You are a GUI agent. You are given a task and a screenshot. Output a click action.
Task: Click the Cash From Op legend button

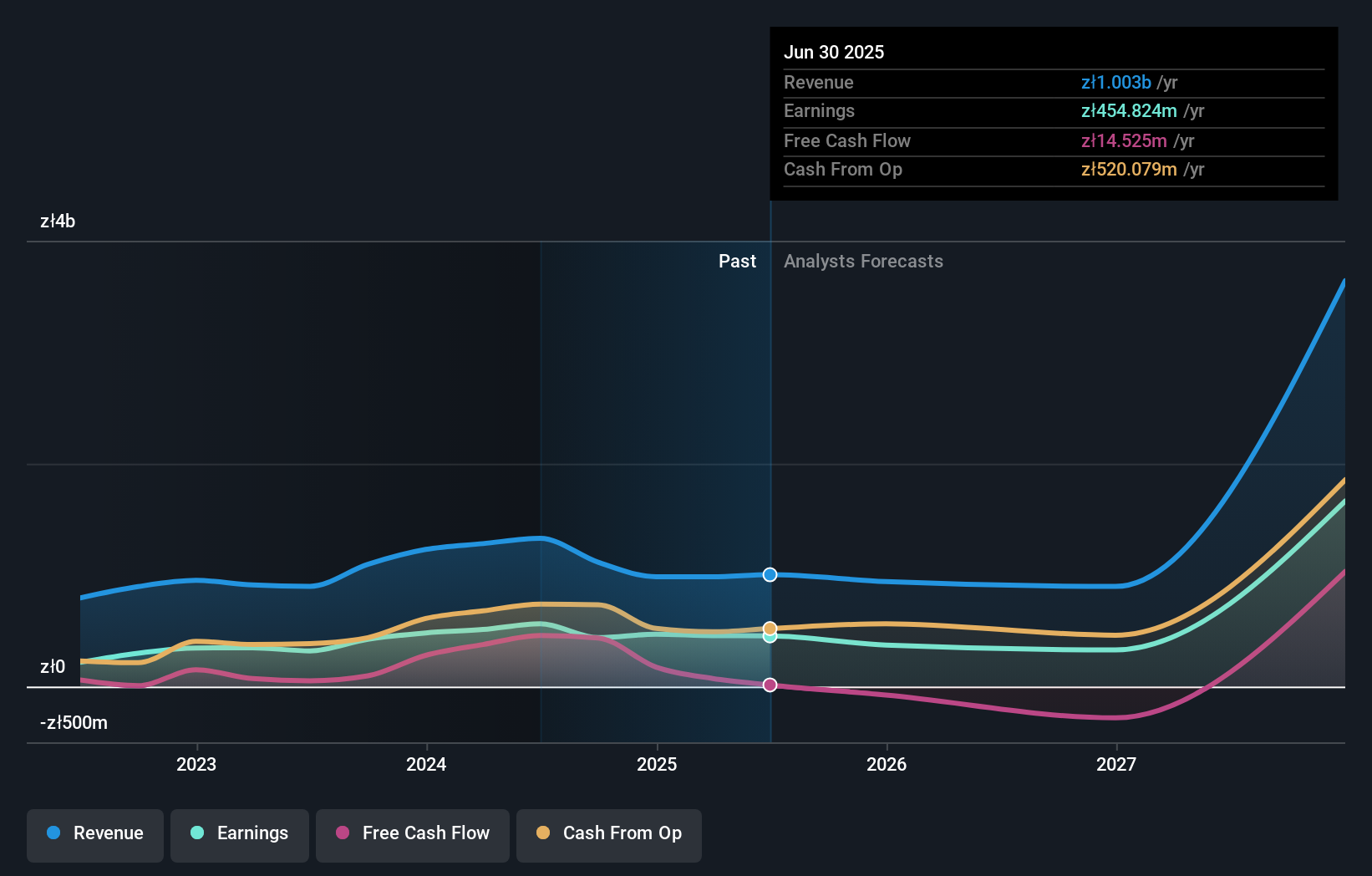(608, 833)
